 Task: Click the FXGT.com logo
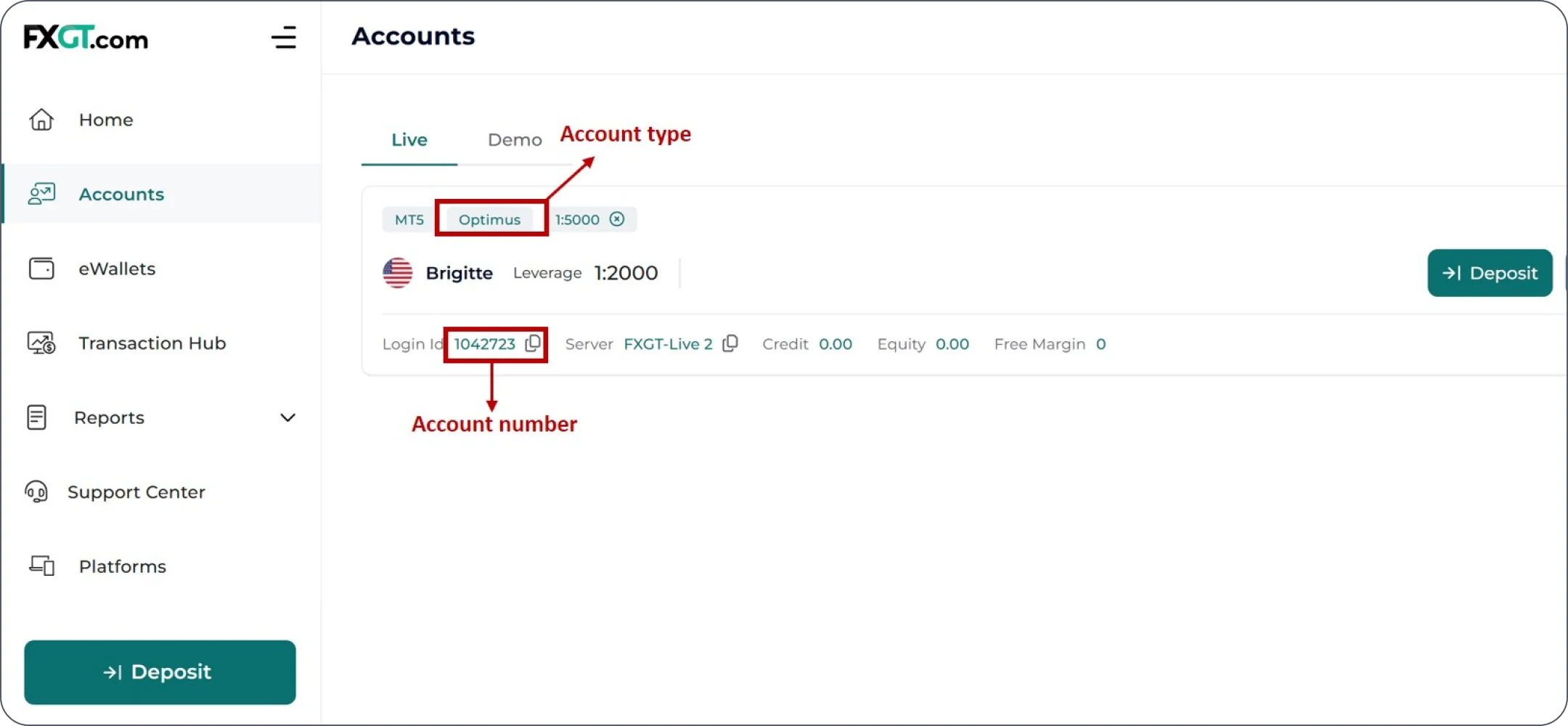(x=86, y=38)
